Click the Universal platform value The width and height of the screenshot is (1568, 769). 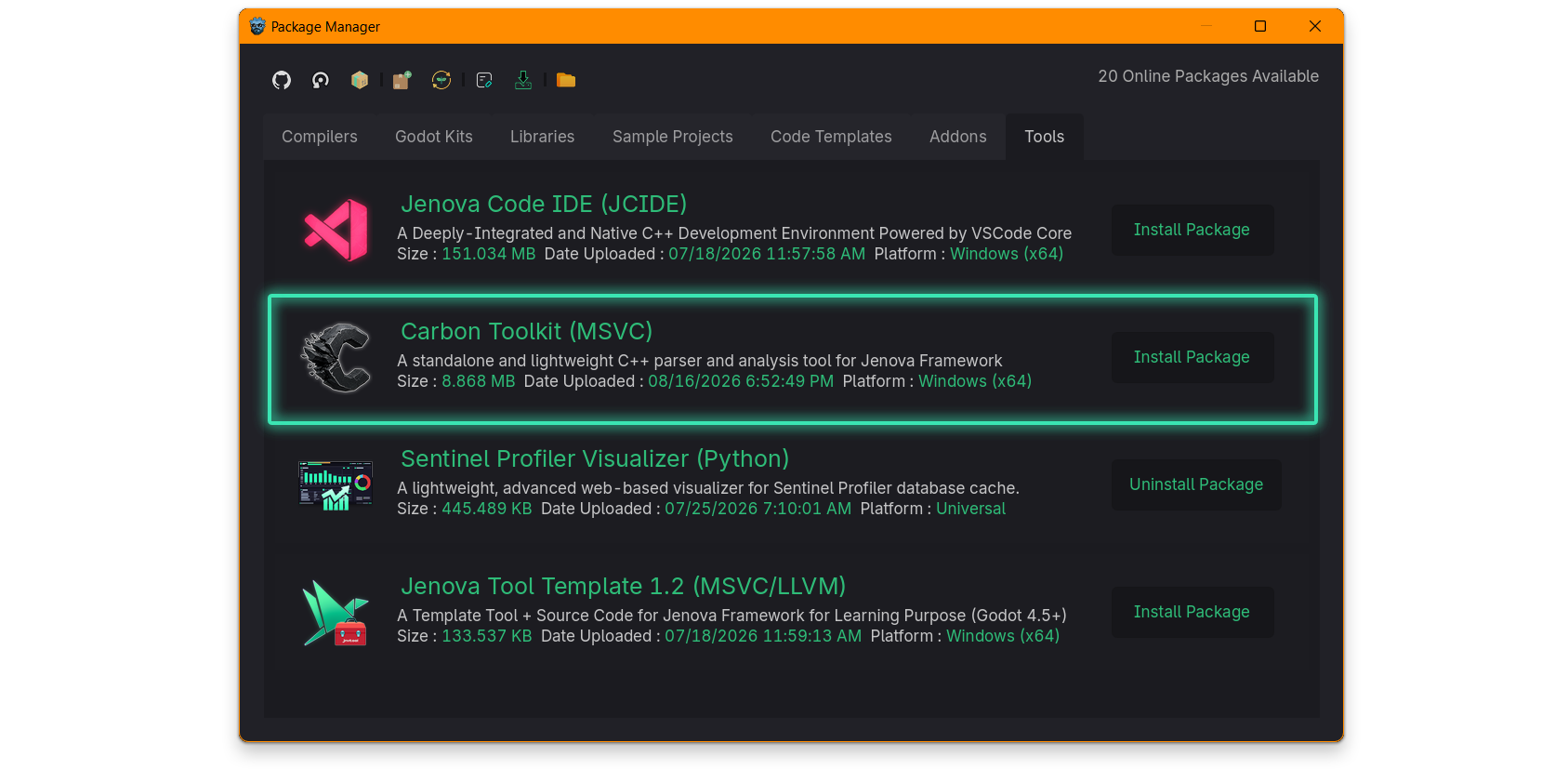971,509
